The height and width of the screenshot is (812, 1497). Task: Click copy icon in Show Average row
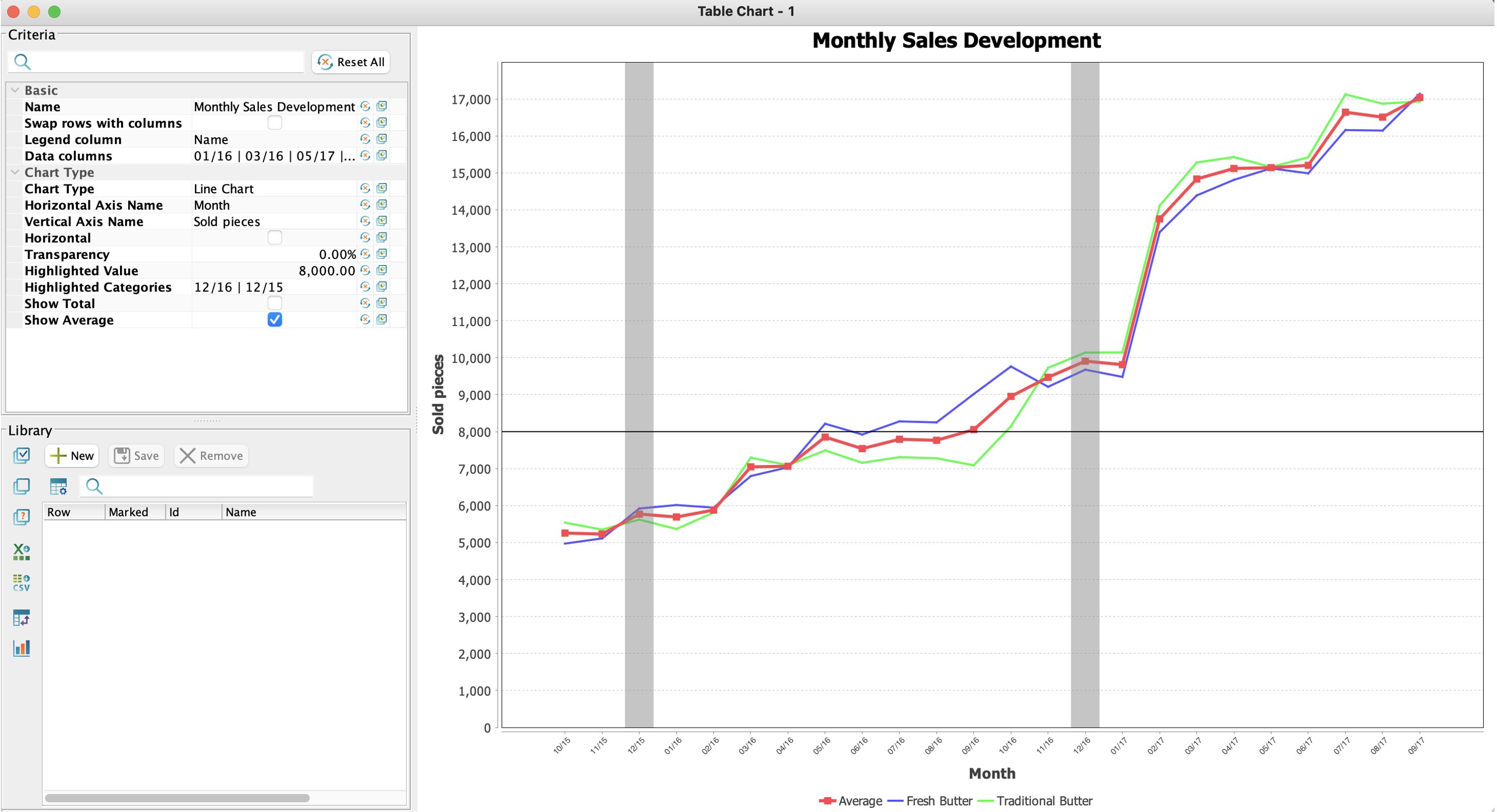click(x=382, y=319)
